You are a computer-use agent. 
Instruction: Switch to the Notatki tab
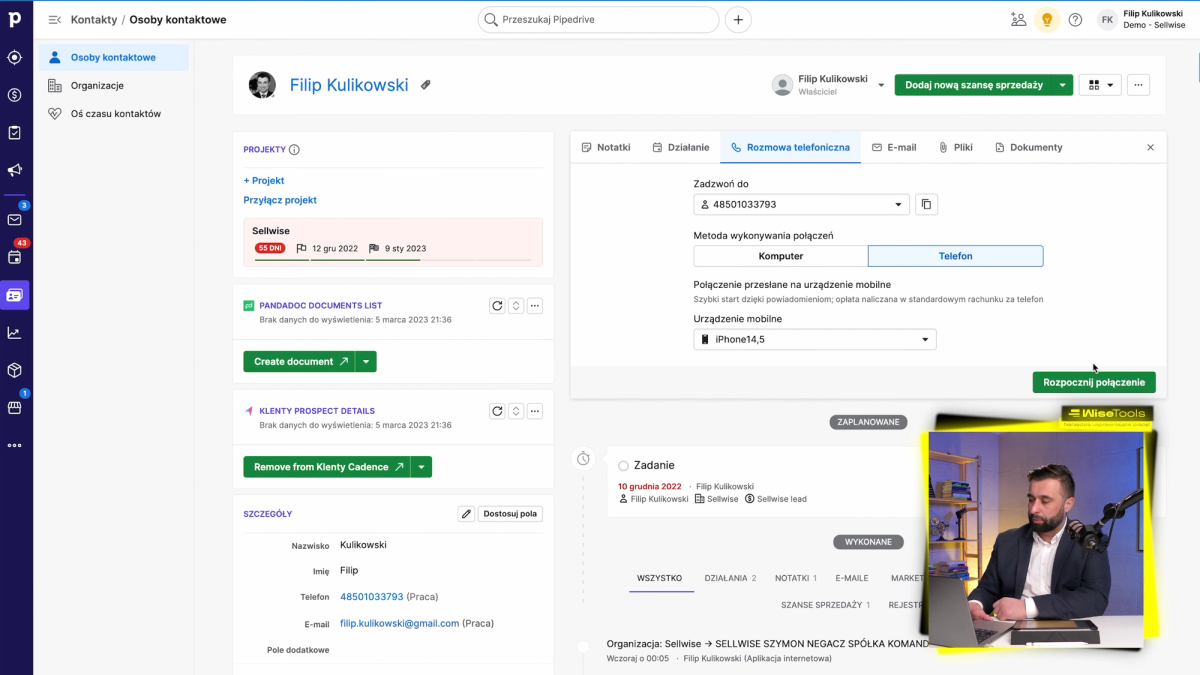[x=606, y=147]
